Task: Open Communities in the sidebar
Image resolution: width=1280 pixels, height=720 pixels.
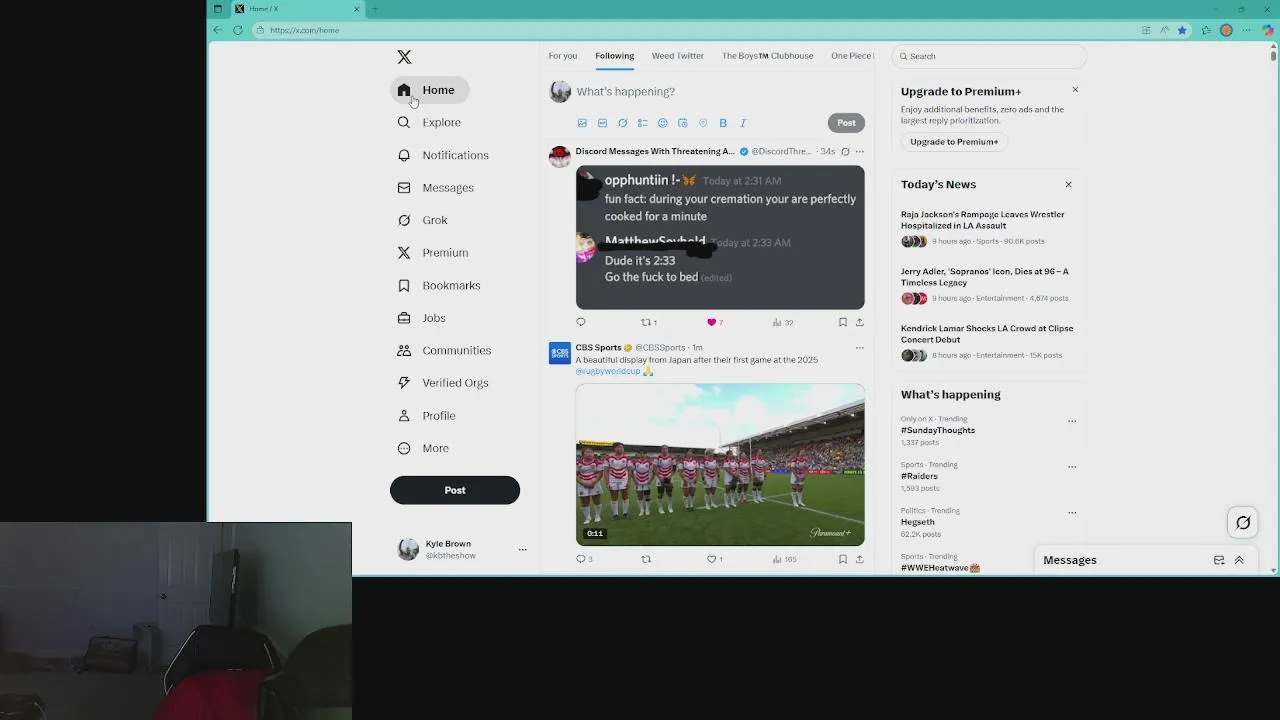Action: [444, 350]
